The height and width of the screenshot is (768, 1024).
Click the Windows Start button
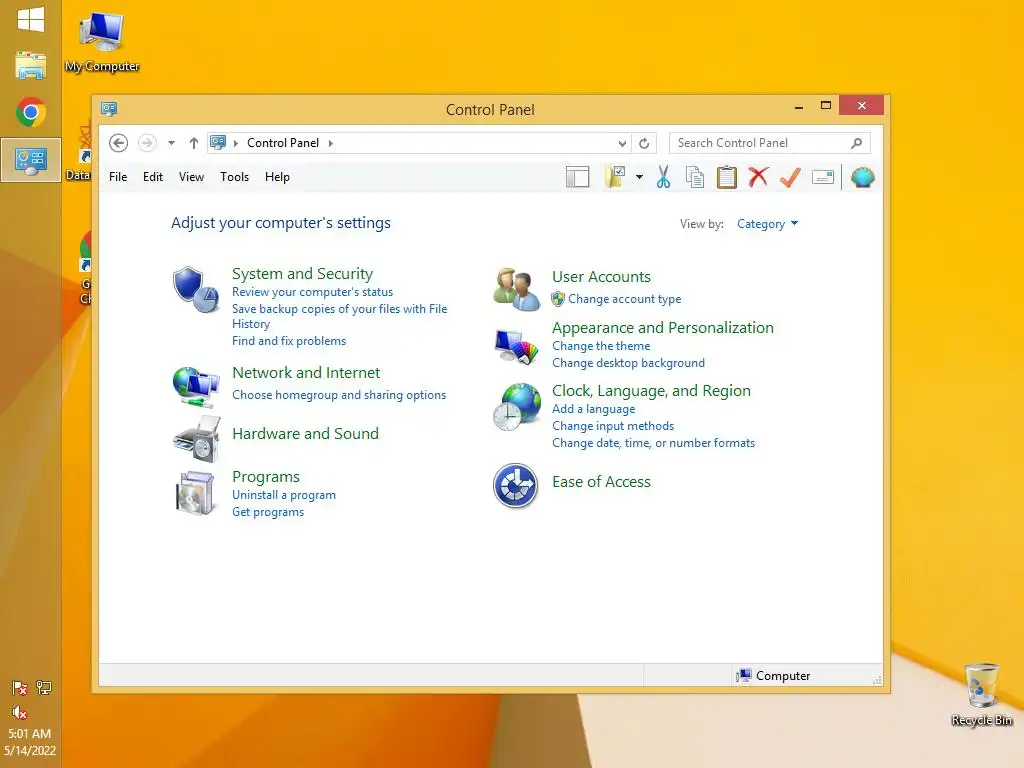tap(31, 20)
